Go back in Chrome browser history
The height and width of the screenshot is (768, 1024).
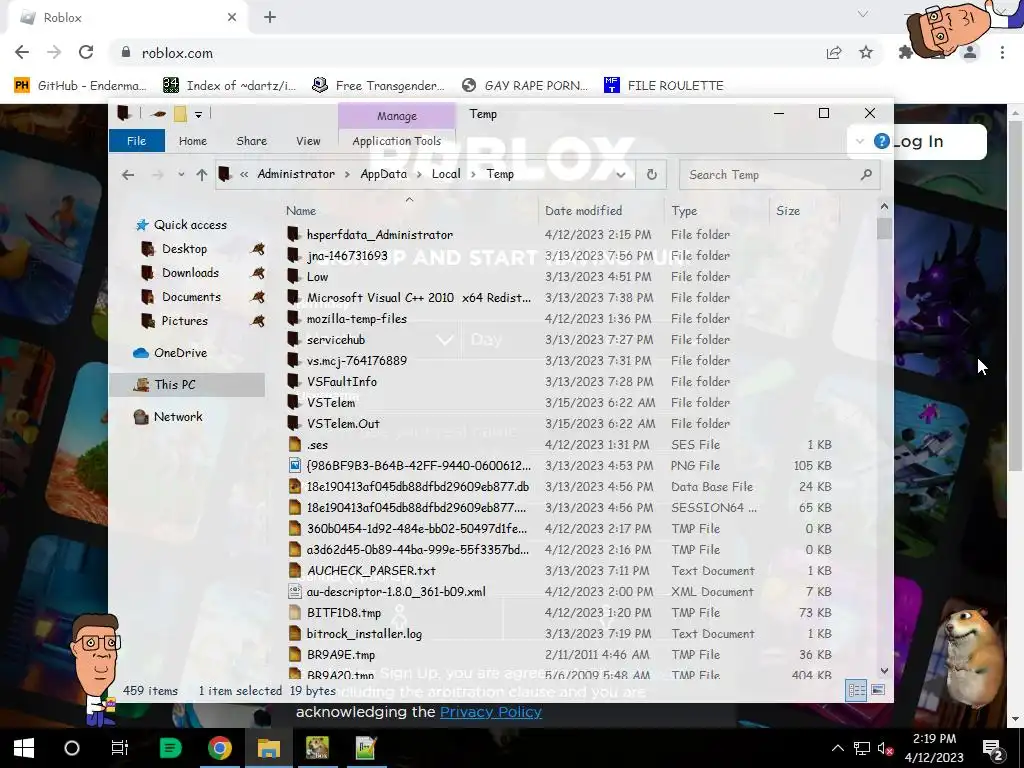tap(22, 52)
